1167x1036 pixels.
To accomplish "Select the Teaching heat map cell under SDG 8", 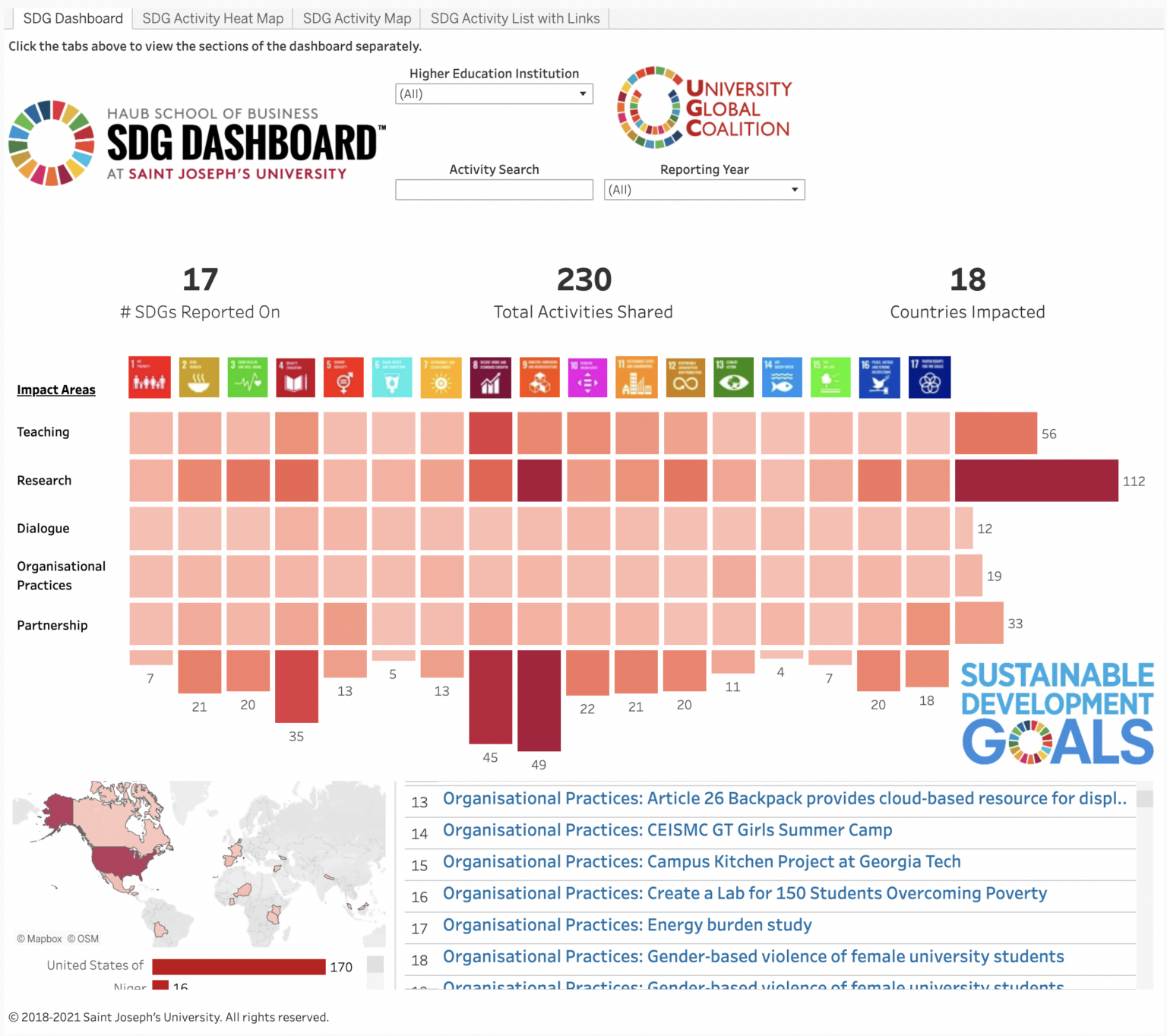I will [x=490, y=433].
